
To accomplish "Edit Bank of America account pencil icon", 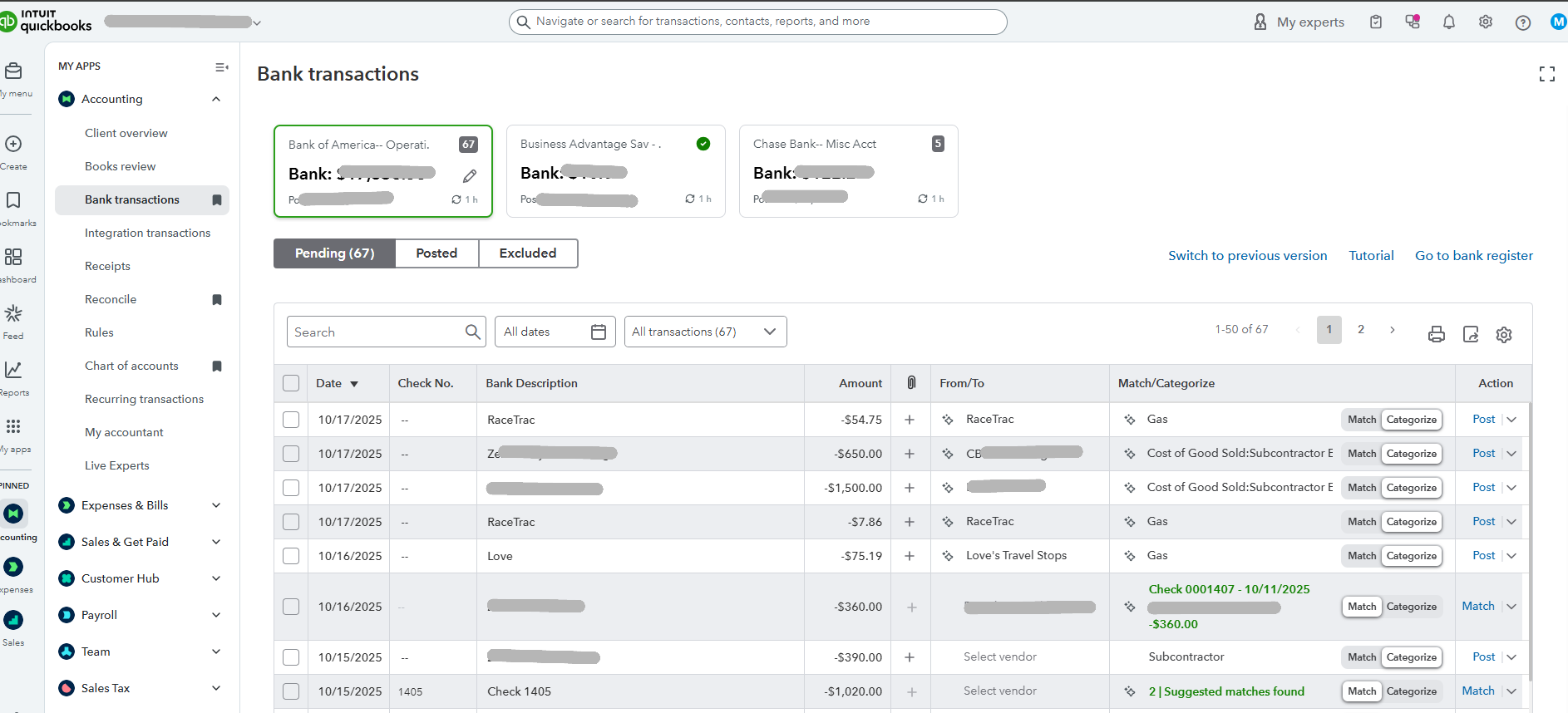I will pos(470,175).
